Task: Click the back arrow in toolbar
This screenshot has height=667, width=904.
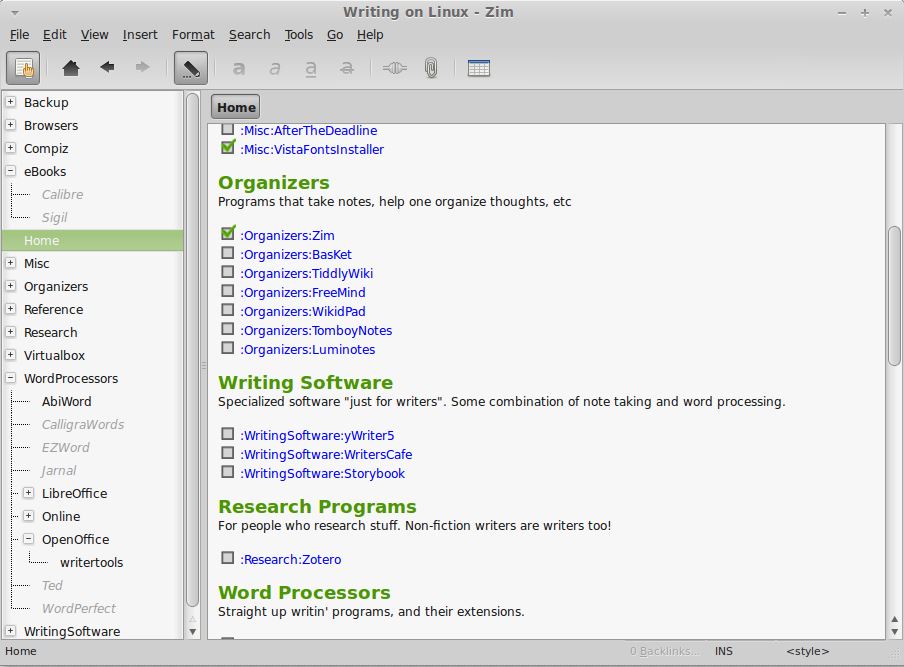Action: point(107,67)
